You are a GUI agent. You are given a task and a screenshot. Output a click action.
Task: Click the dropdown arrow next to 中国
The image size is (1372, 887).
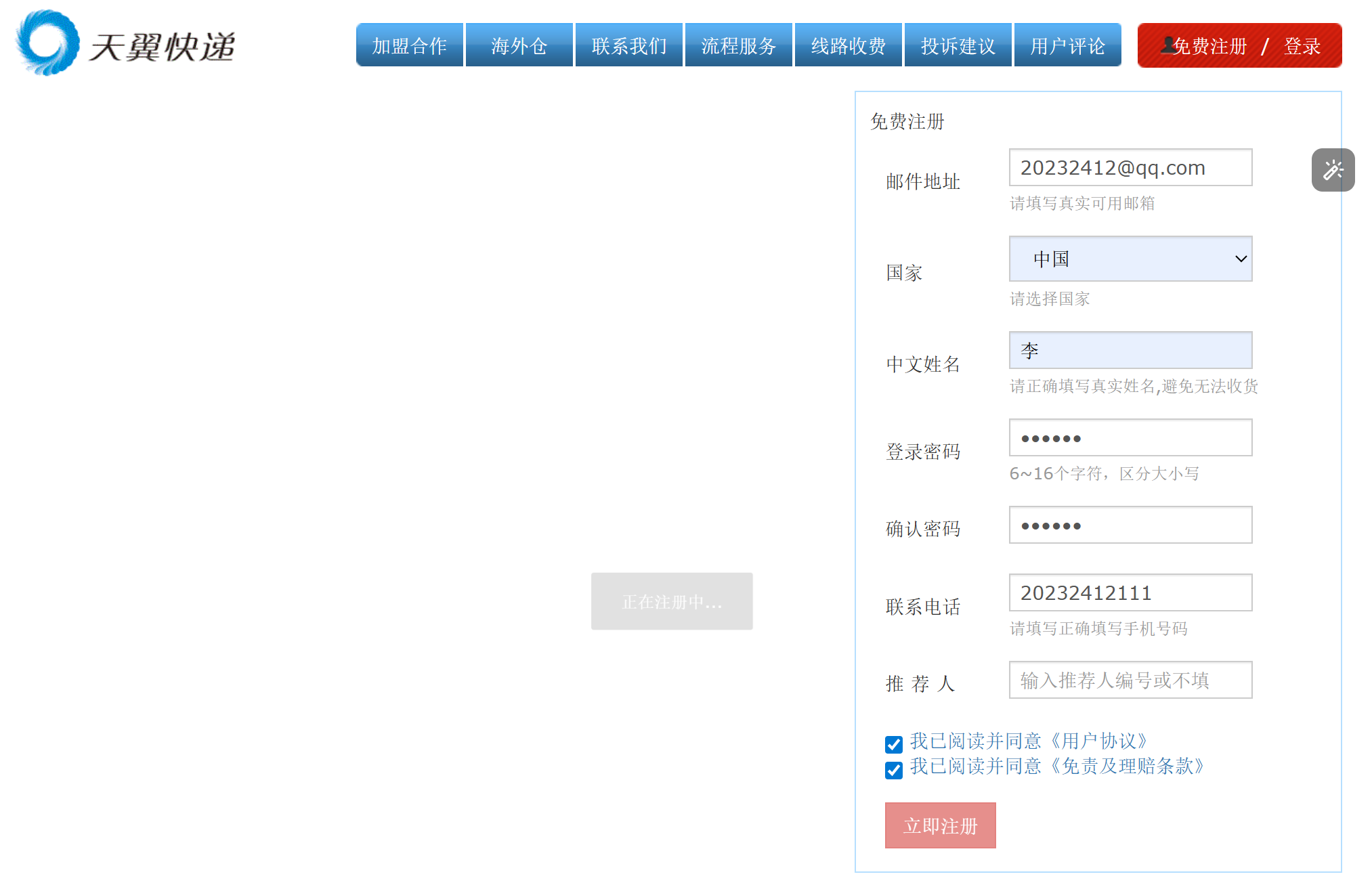click(x=1240, y=259)
